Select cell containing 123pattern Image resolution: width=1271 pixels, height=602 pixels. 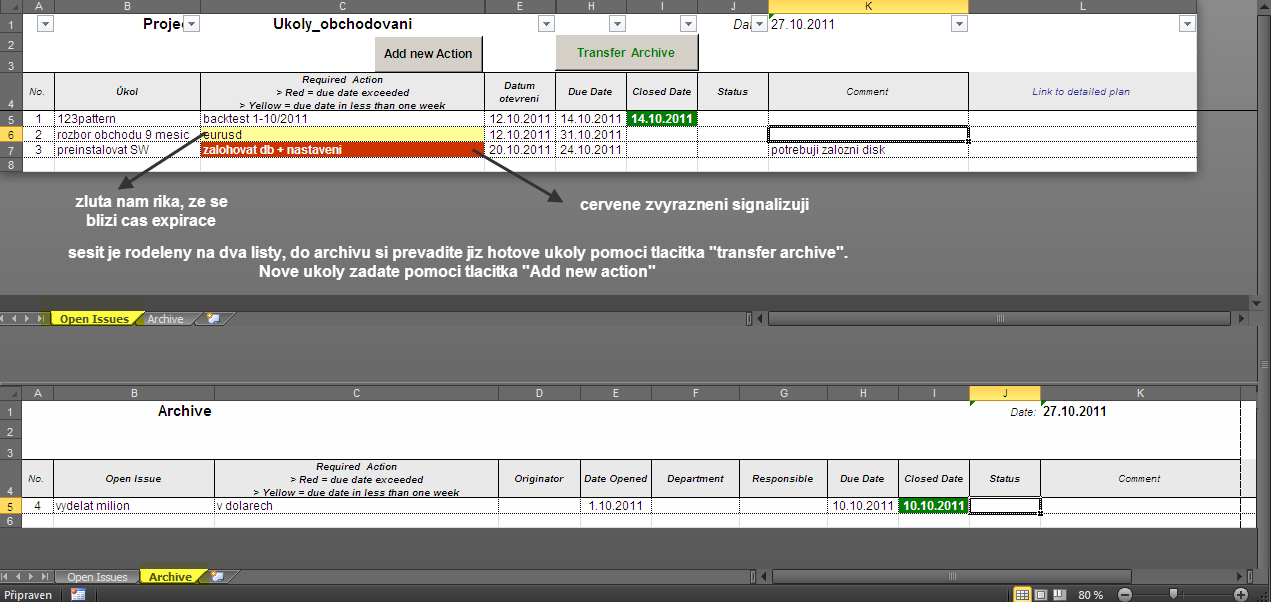[x=127, y=118]
